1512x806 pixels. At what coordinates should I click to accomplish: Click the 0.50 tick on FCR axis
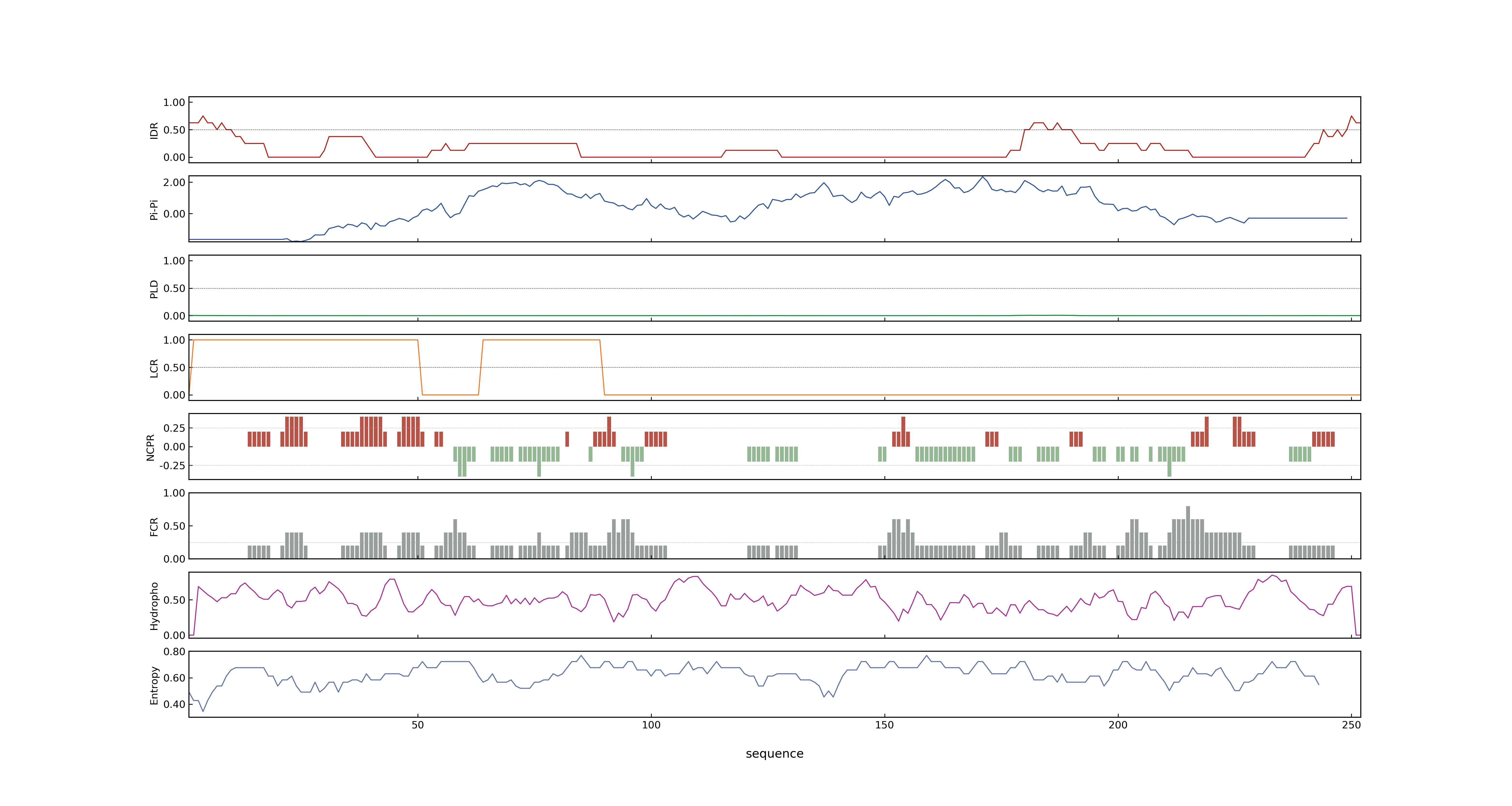pos(174,526)
